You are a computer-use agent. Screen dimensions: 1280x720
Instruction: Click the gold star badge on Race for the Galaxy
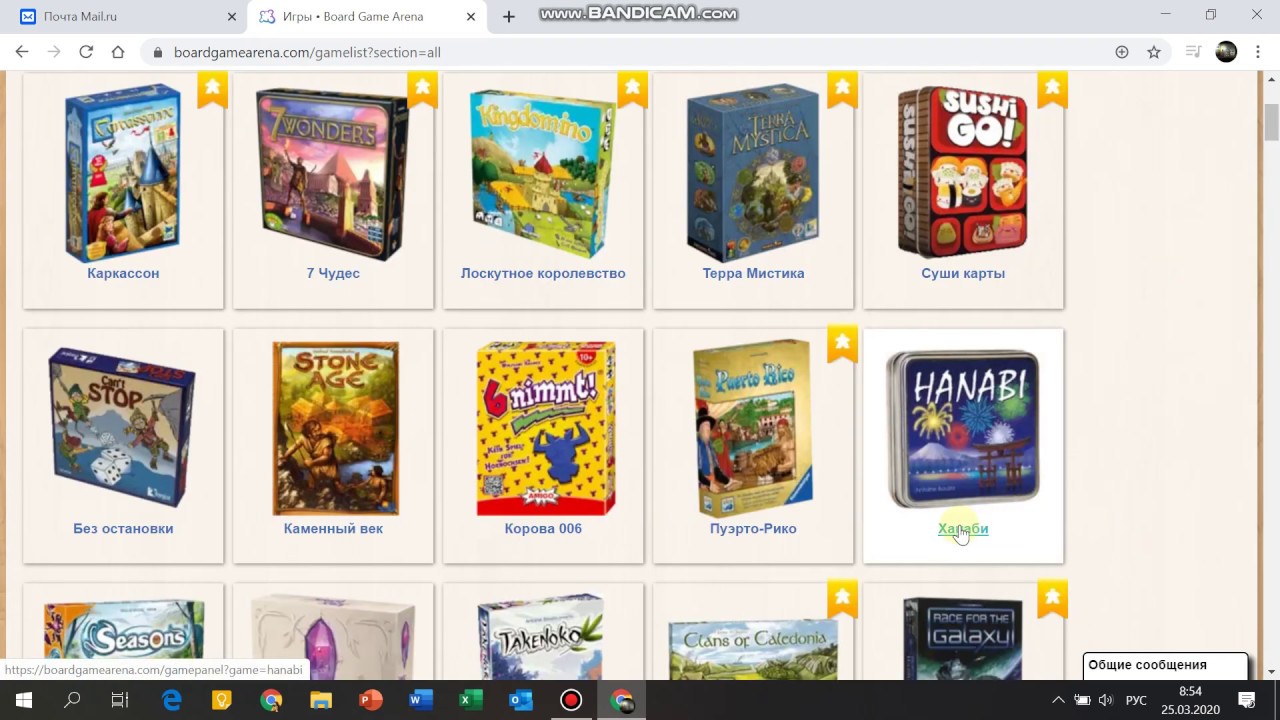pyautogui.click(x=1052, y=600)
